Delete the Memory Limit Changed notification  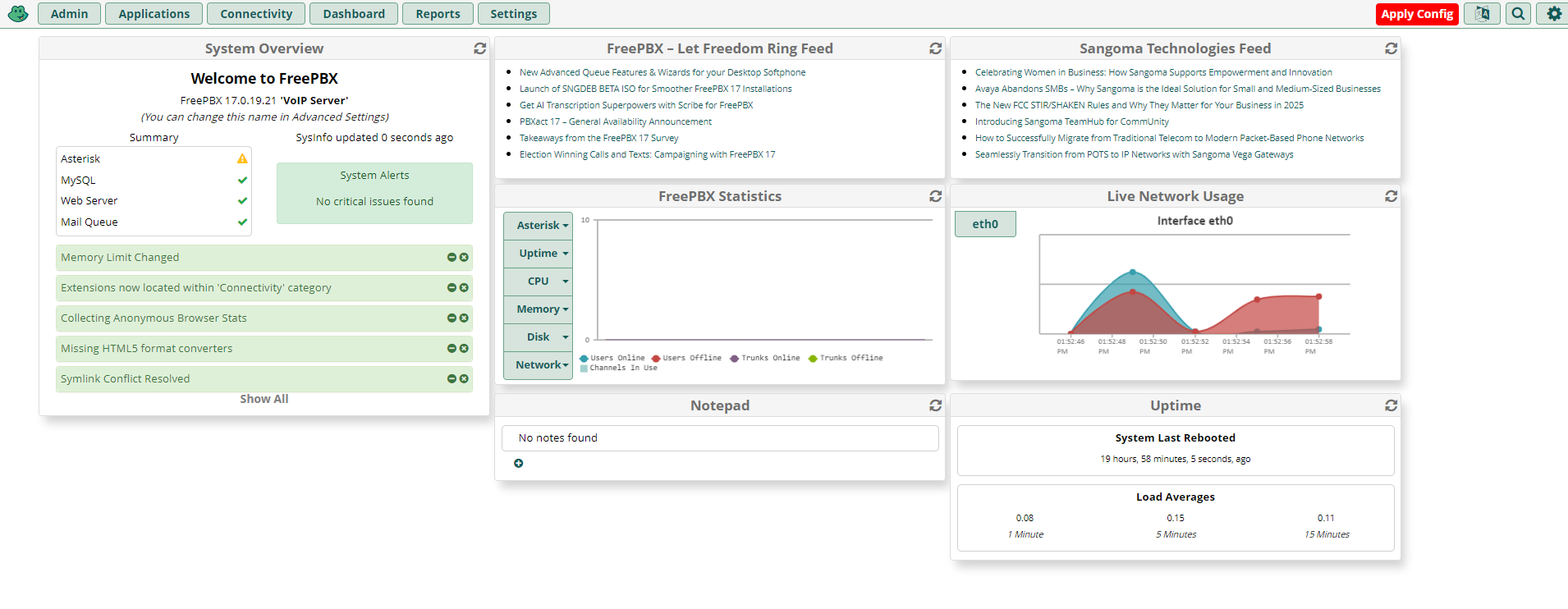coord(464,258)
